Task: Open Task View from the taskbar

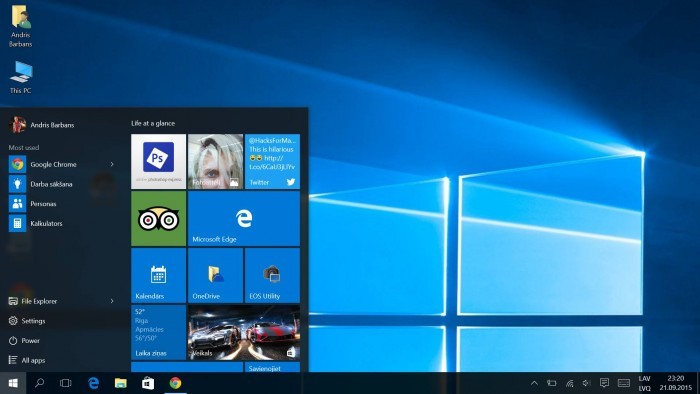Action: (66, 383)
